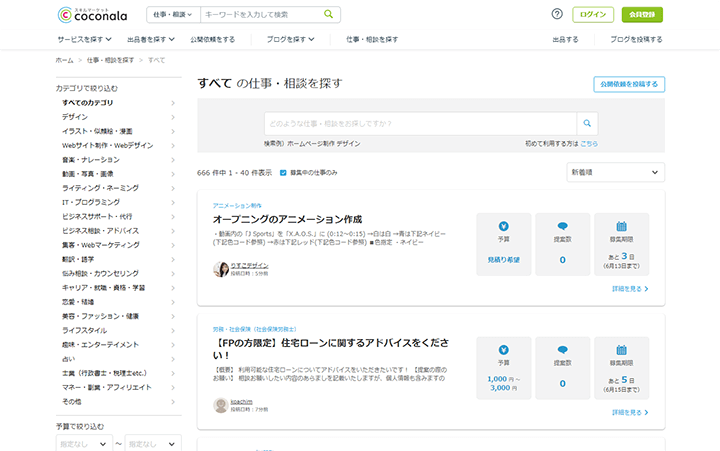
Task: Click the ログイン button
Action: pos(592,15)
